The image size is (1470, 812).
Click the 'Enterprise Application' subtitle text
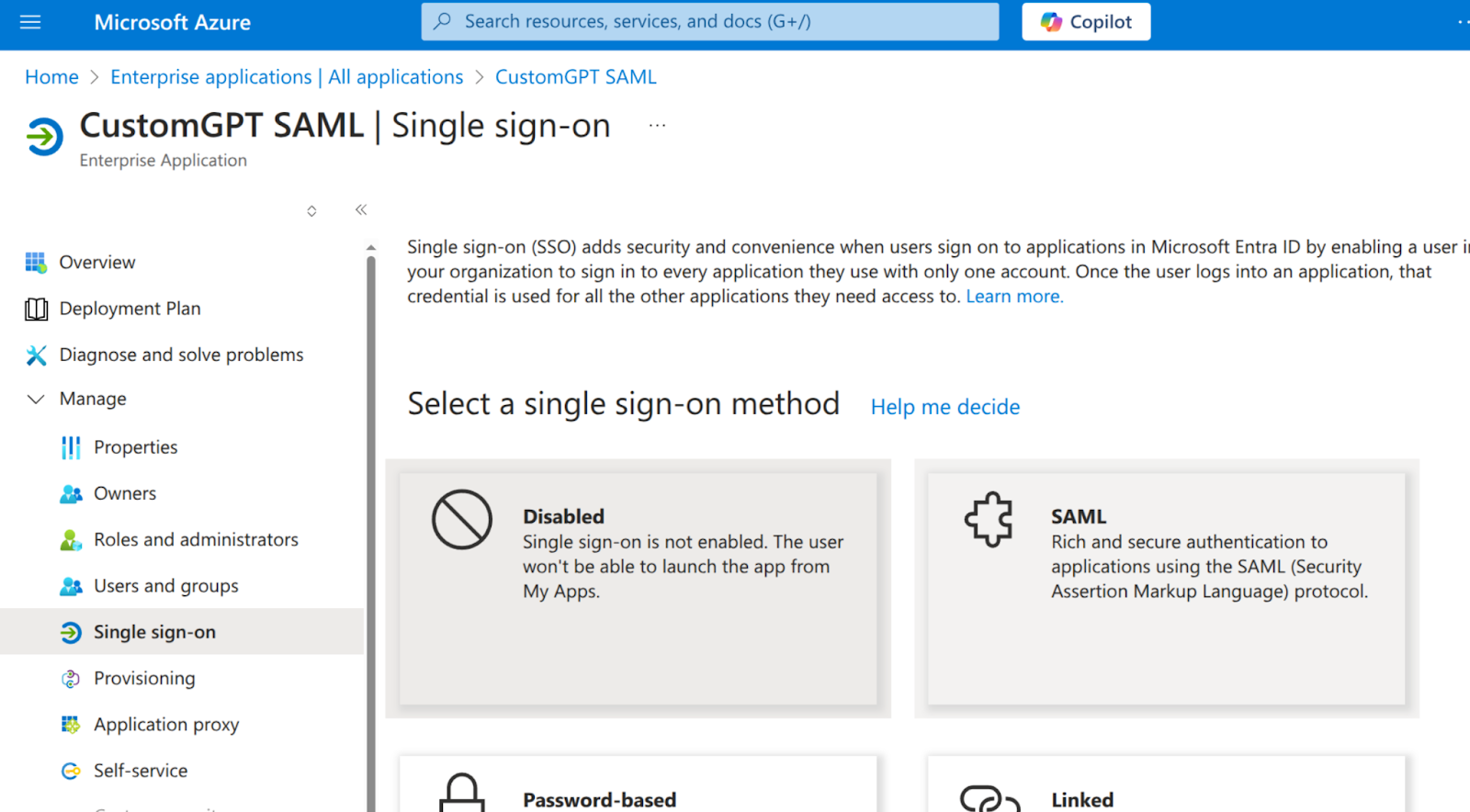164,161
